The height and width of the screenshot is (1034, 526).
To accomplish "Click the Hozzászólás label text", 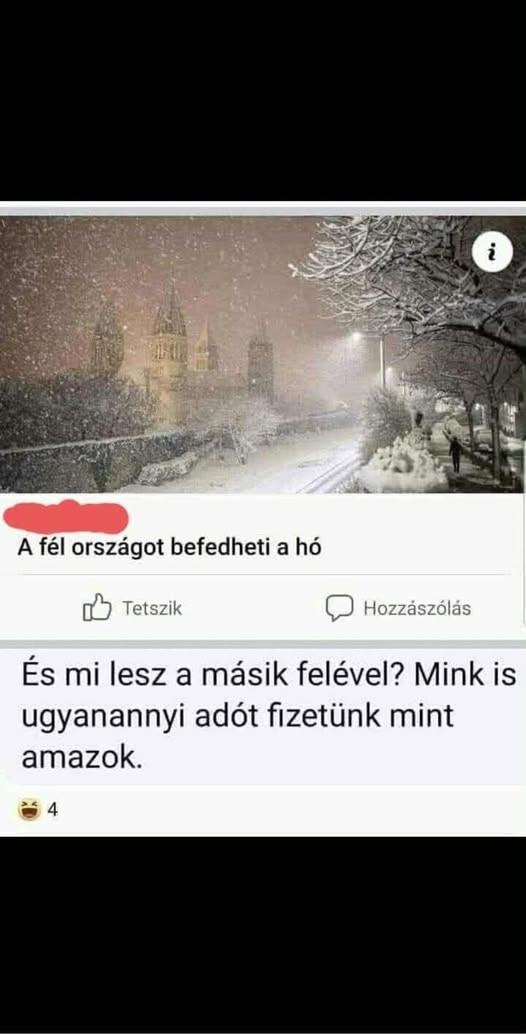I will (417, 608).
